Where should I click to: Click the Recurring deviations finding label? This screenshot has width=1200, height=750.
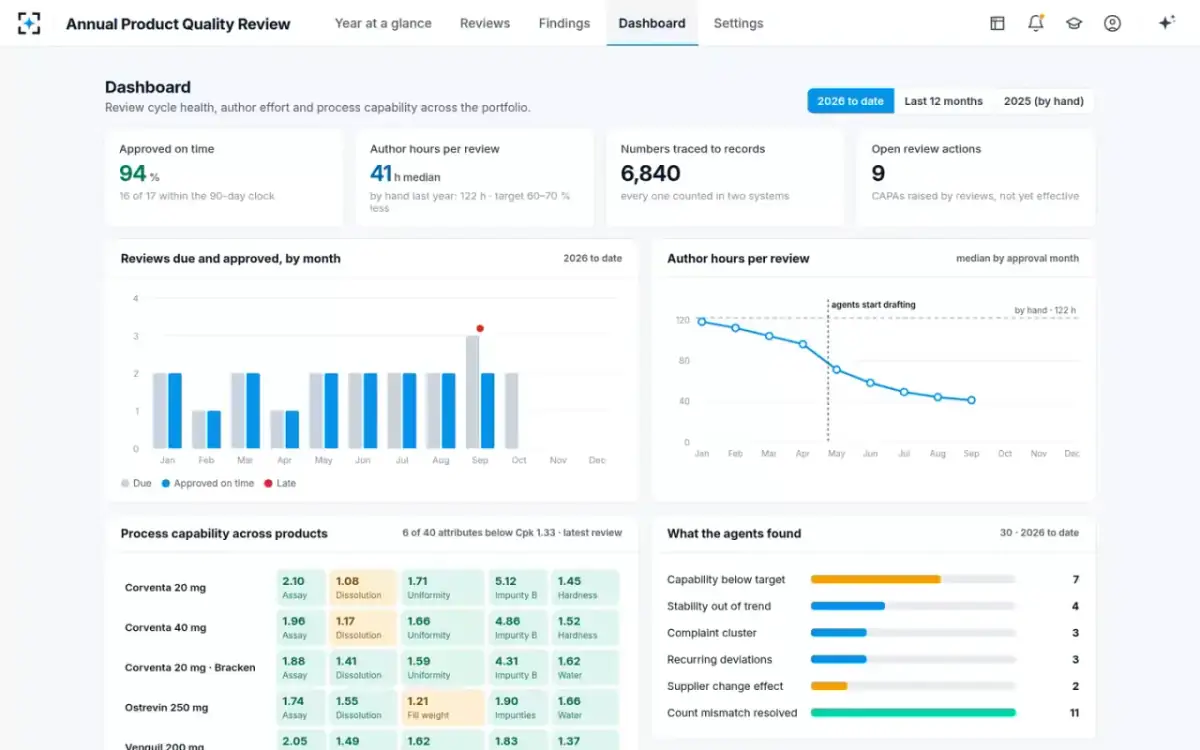tap(720, 660)
